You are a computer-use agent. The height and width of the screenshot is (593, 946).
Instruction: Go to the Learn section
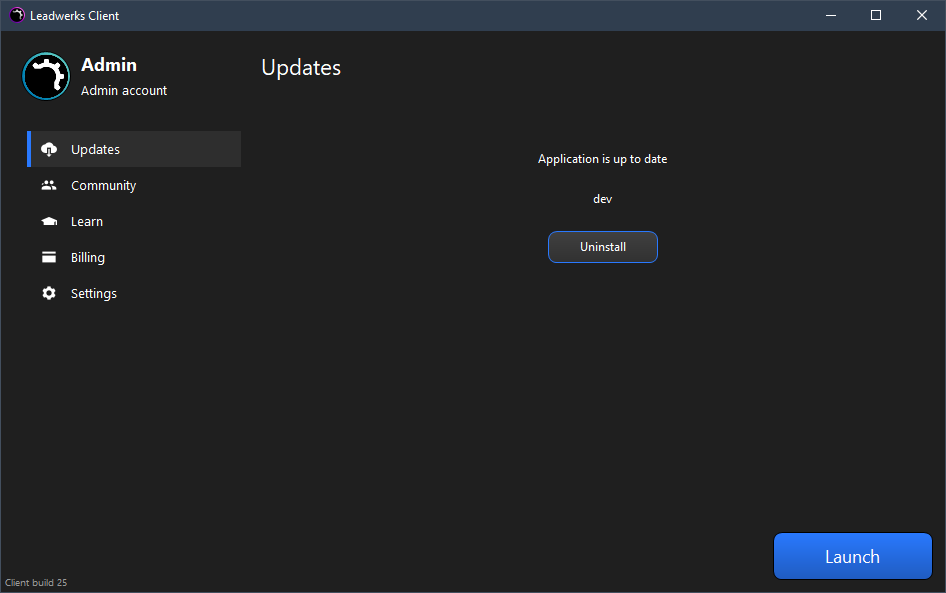[x=134, y=221]
